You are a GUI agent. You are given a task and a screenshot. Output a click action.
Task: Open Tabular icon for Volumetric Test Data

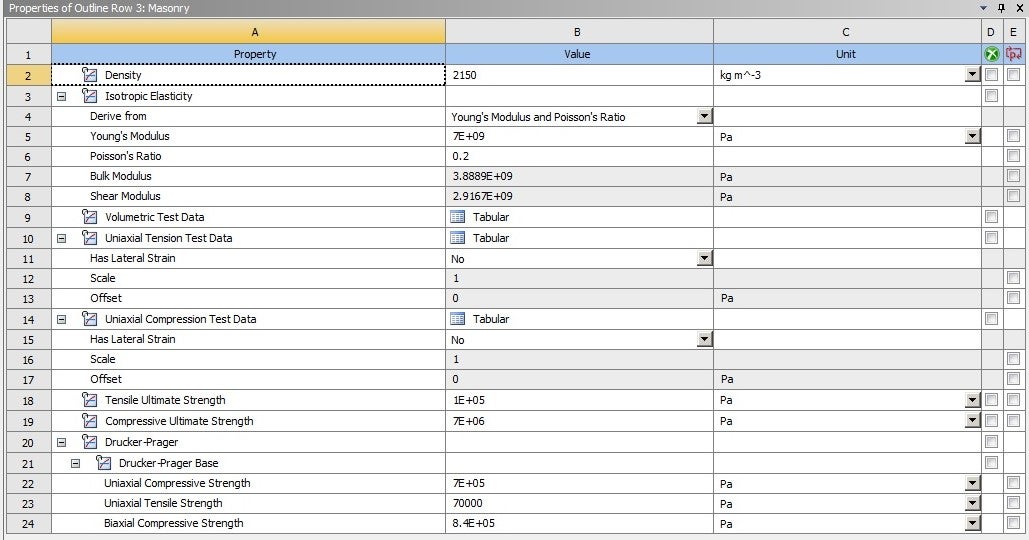pos(458,217)
